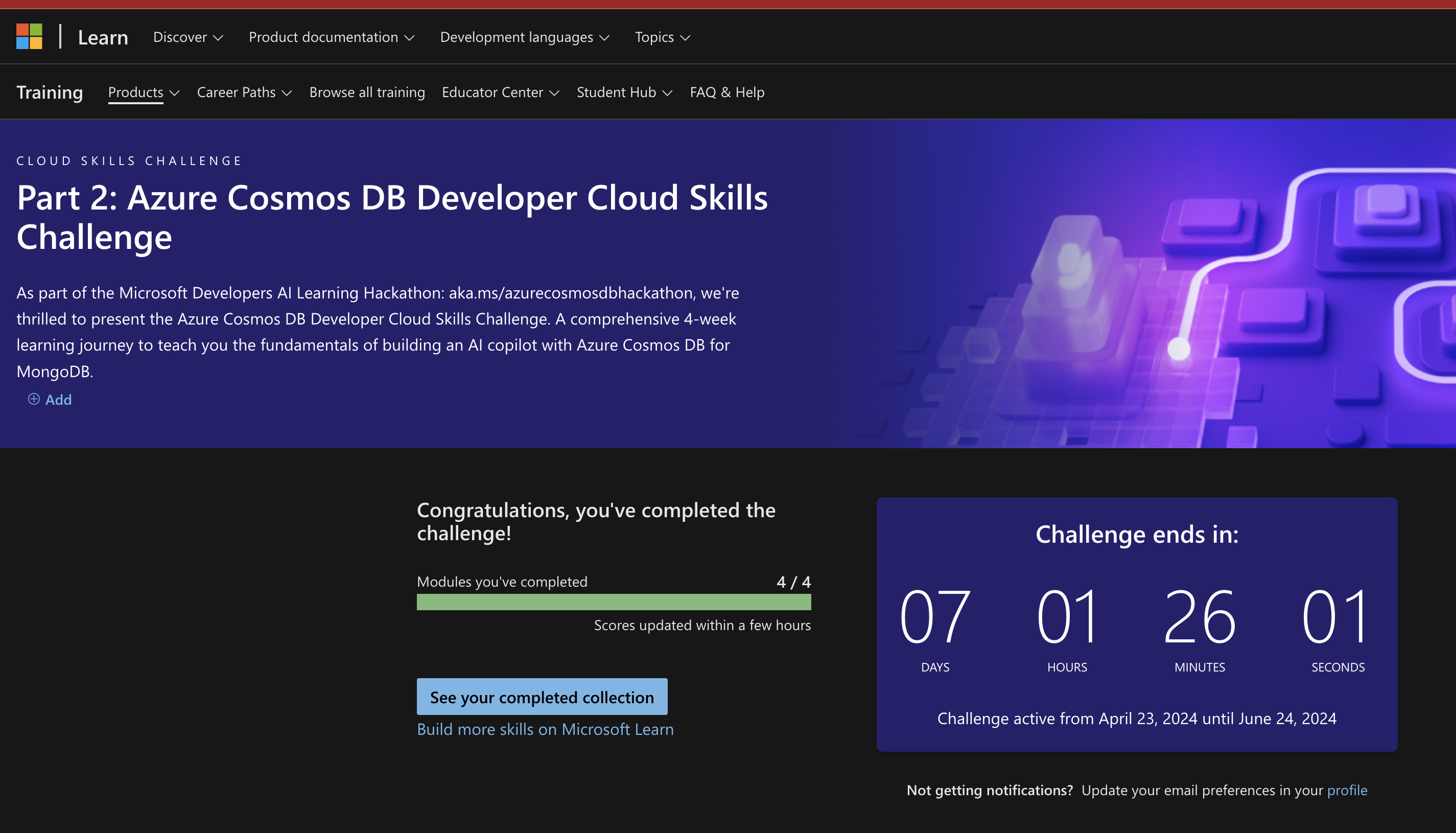1456x833 pixels.
Task: Click the Training section title
Action: pyautogui.click(x=50, y=92)
